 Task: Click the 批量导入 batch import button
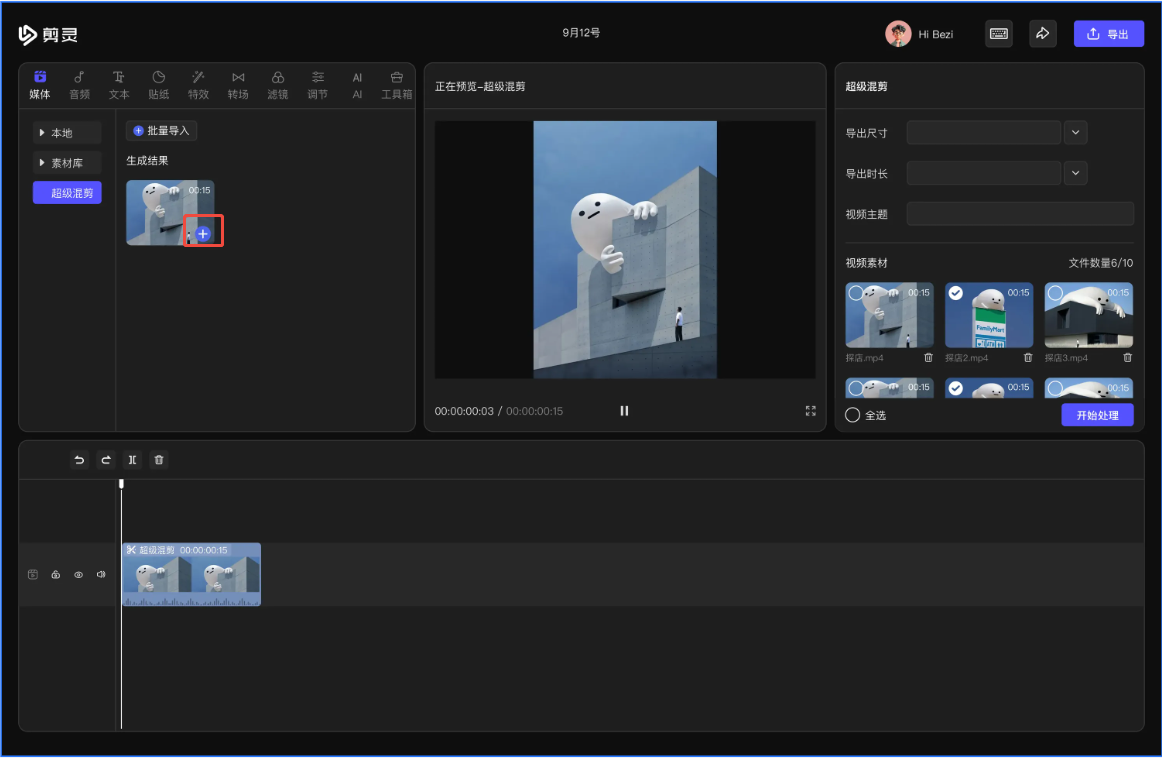tap(161, 131)
